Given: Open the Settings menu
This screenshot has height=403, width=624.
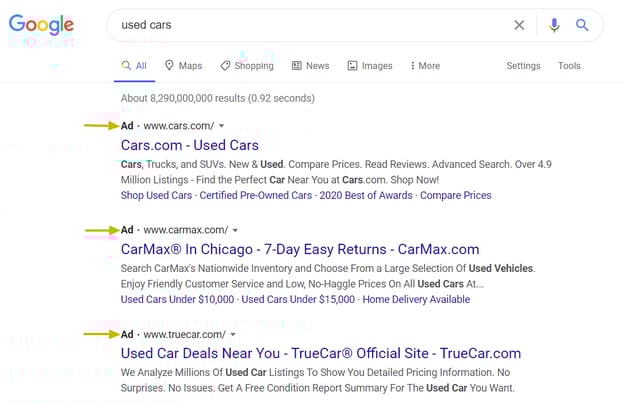Looking at the screenshot, I should point(523,66).
